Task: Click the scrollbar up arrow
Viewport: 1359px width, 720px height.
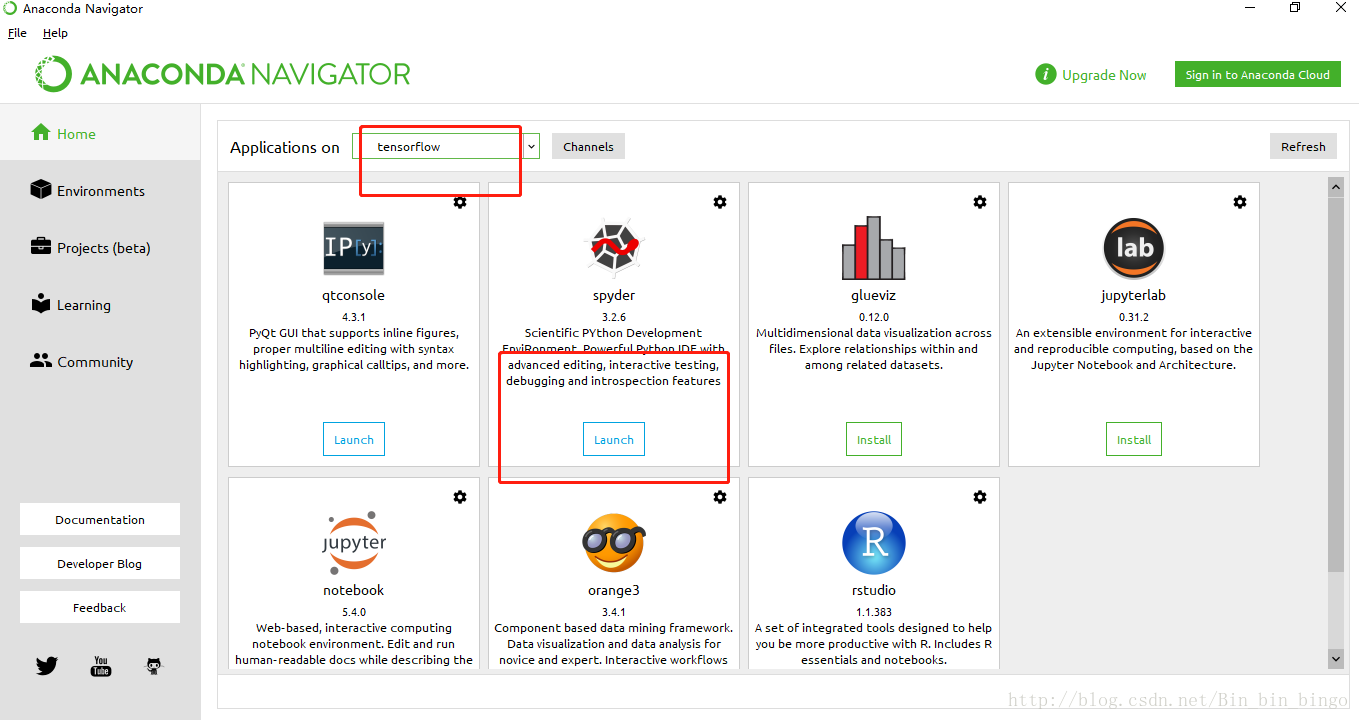Action: tap(1335, 187)
